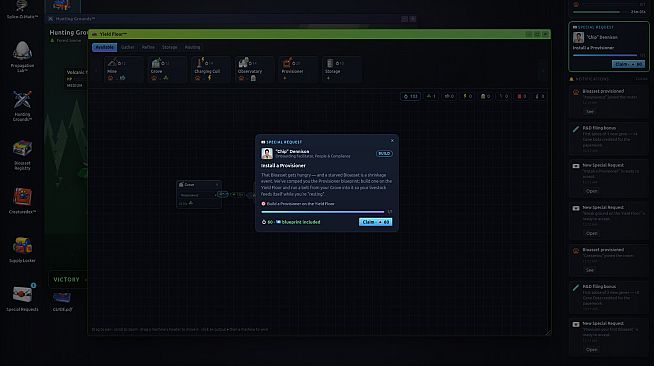The width and height of the screenshot is (654, 366).
Task: Select the Mine machine card
Action: coord(123,69)
